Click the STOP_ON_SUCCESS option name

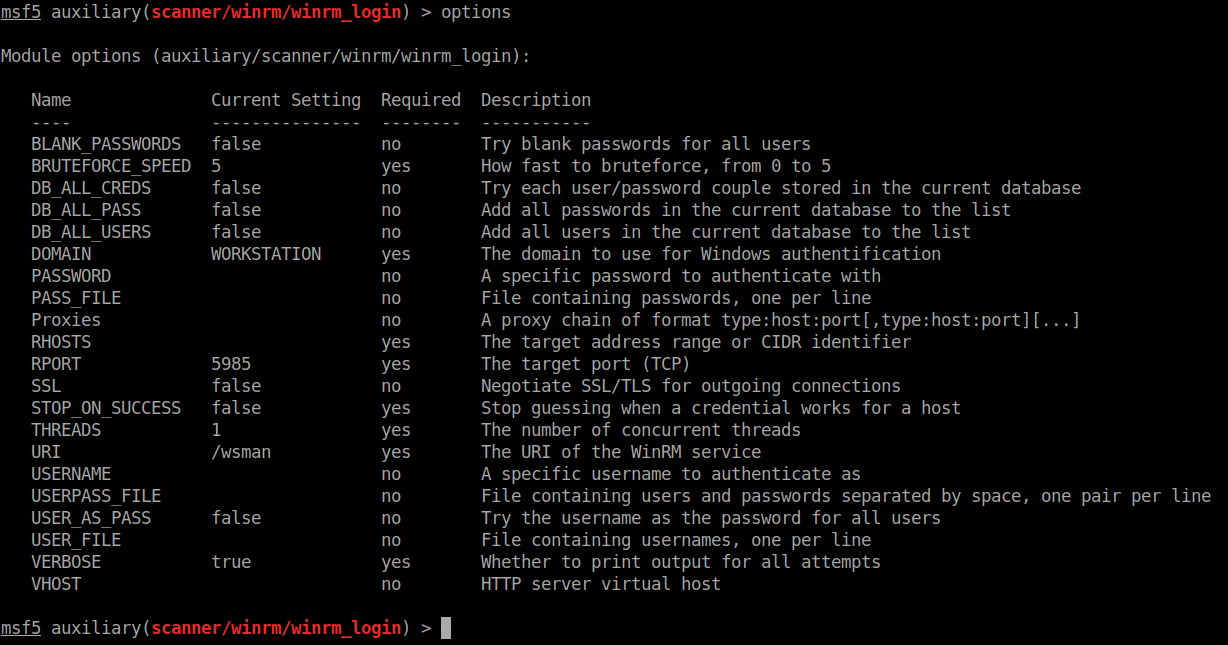pyautogui.click(x=106, y=408)
